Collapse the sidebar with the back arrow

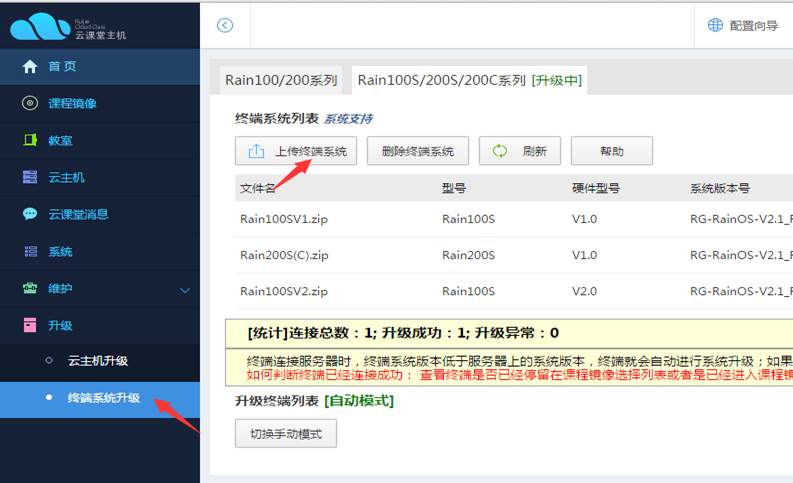(x=225, y=25)
